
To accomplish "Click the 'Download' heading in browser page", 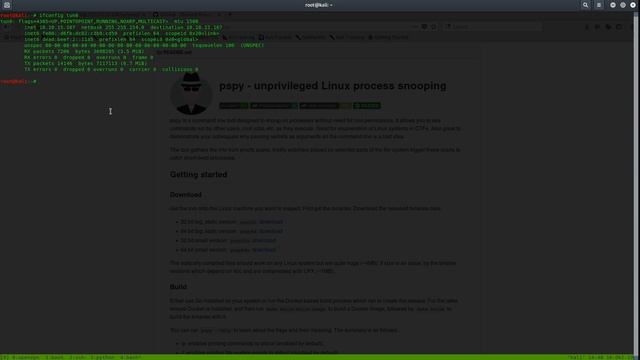I will (186, 195).
